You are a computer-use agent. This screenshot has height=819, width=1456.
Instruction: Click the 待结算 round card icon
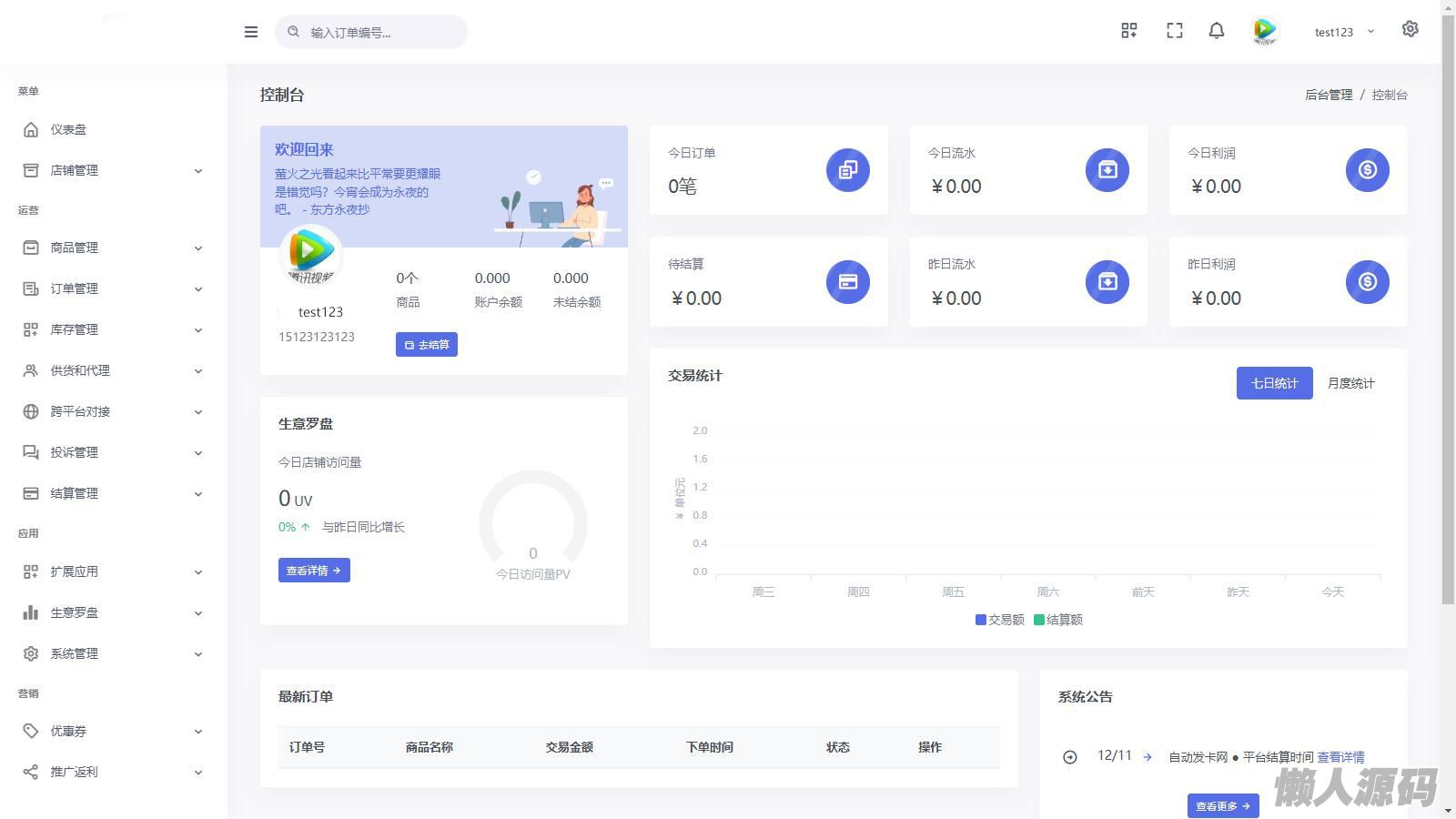[848, 282]
